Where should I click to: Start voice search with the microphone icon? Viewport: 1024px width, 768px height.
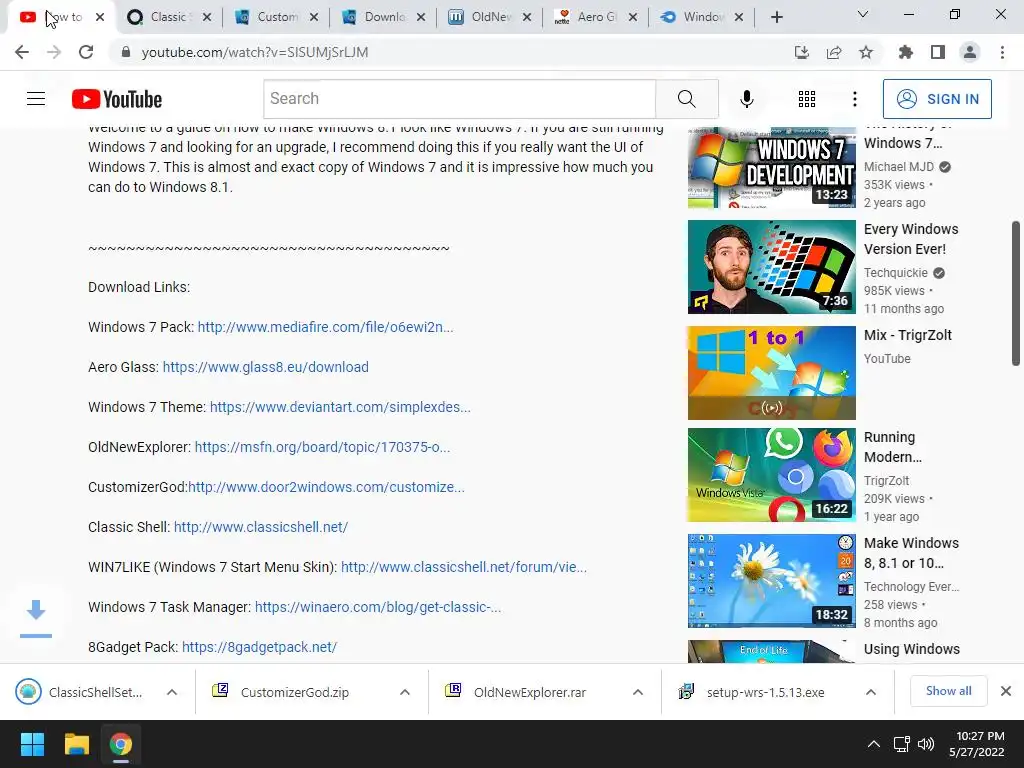tap(746, 99)
